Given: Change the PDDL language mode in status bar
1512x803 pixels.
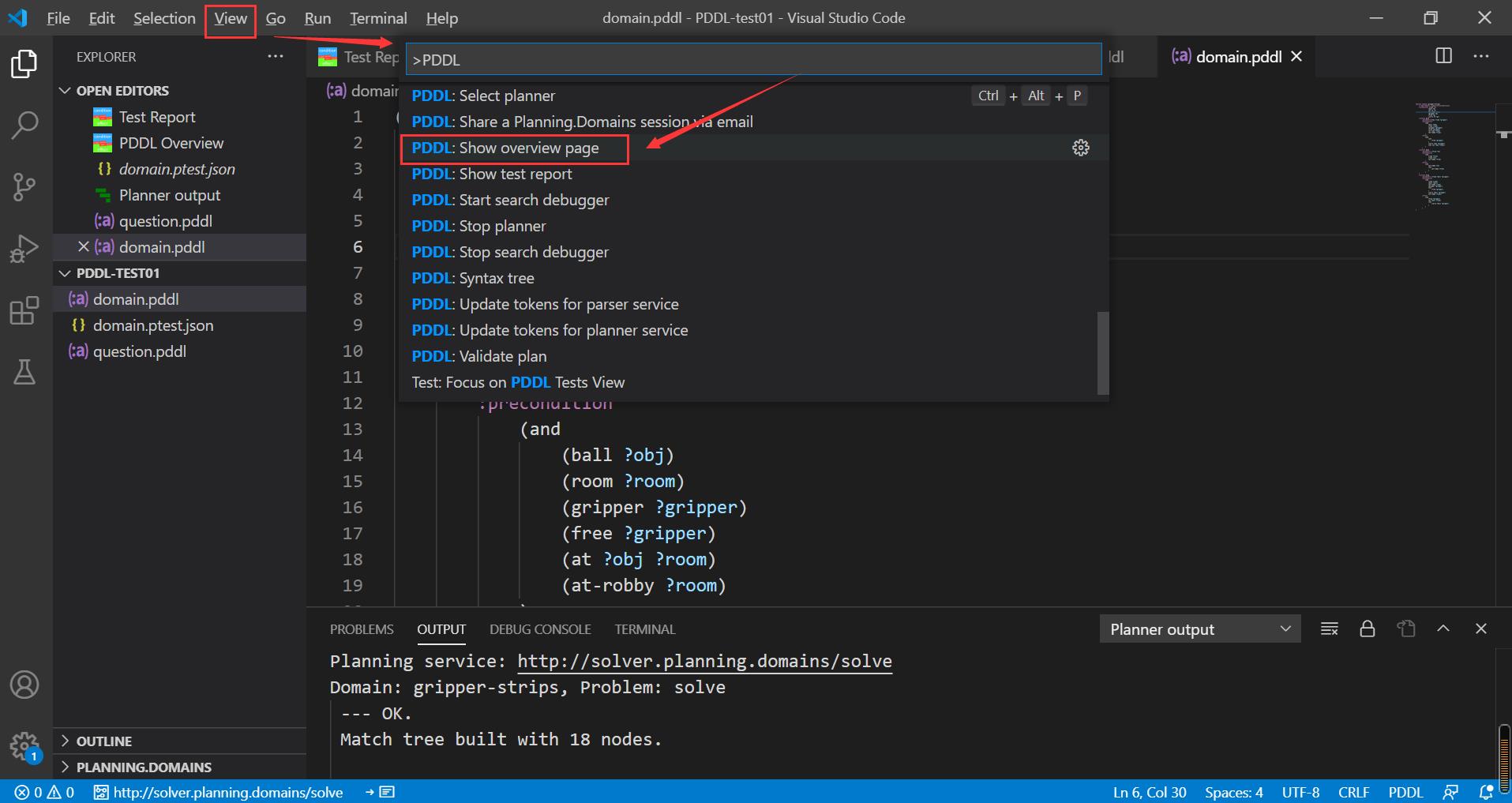Looking at the screenshot, I should pyautogui.click(x=1405, y=792).
